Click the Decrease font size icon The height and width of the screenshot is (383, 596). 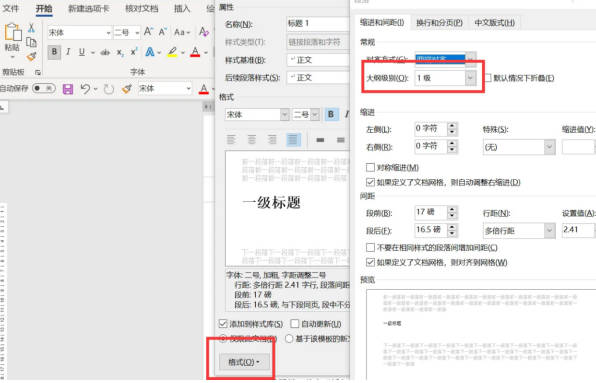(163, 32)
